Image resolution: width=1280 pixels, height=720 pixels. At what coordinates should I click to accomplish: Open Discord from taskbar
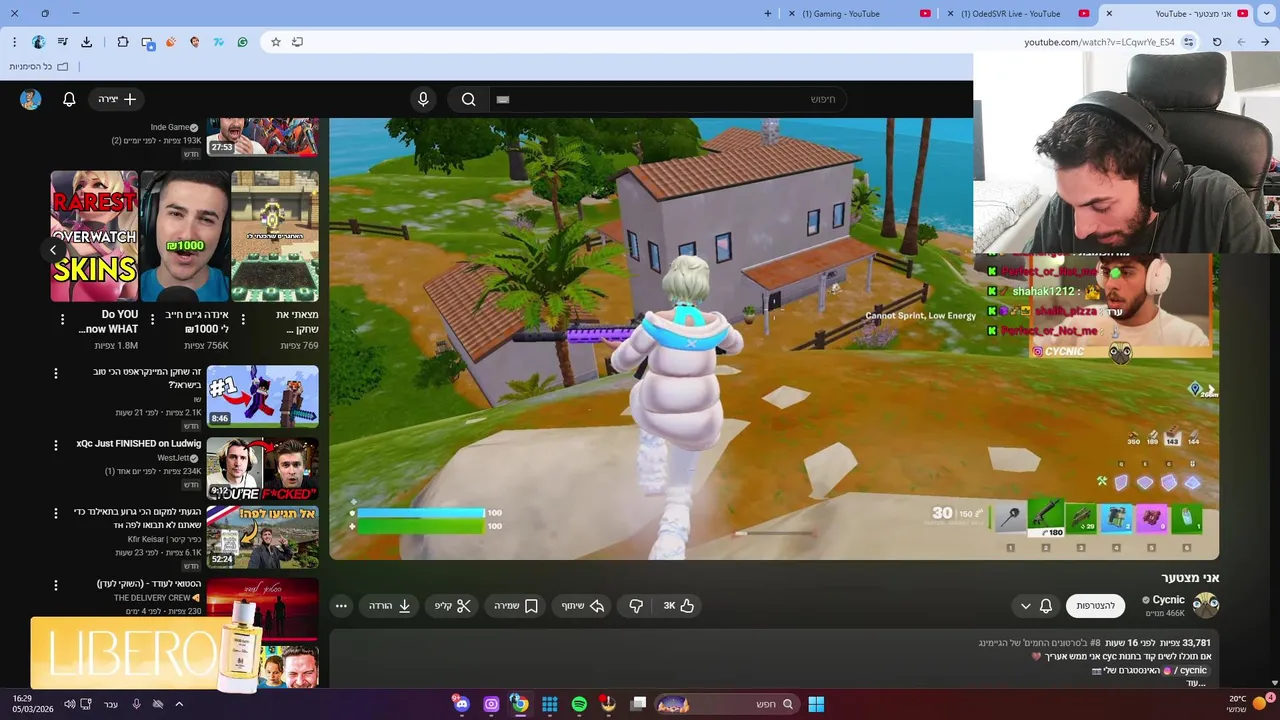[x=461, y=704]
